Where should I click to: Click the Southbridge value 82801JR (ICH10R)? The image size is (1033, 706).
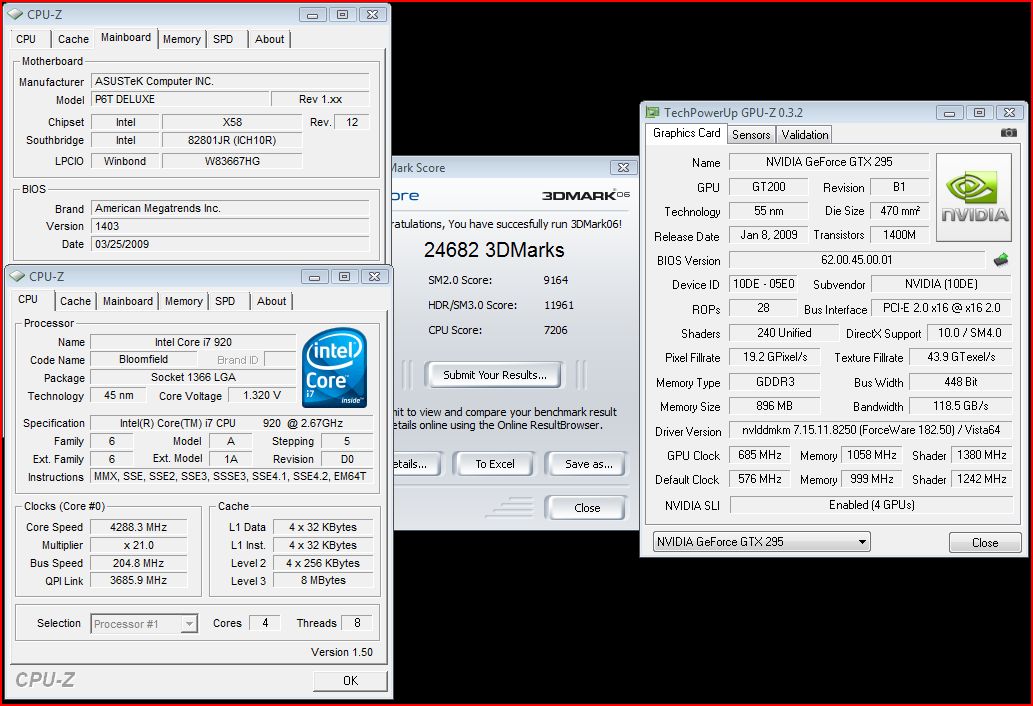pyautogui.click(x=232, y=140)
